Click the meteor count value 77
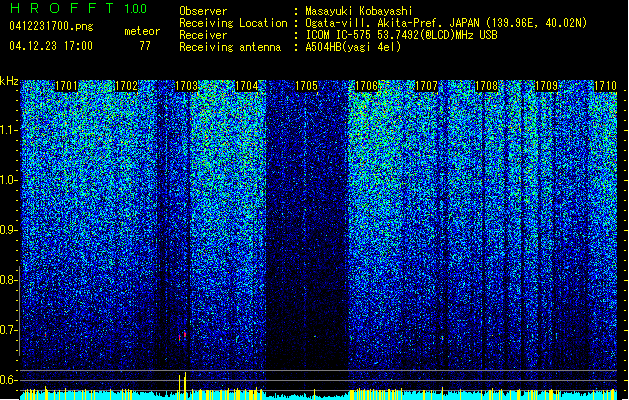The image size is (629, 400). [145, 46]
